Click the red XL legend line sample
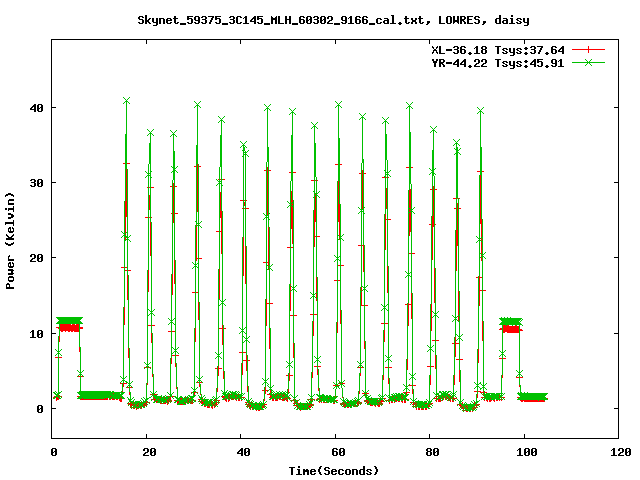The width and height of the screenshot is (640, 480). click(588, 50)
